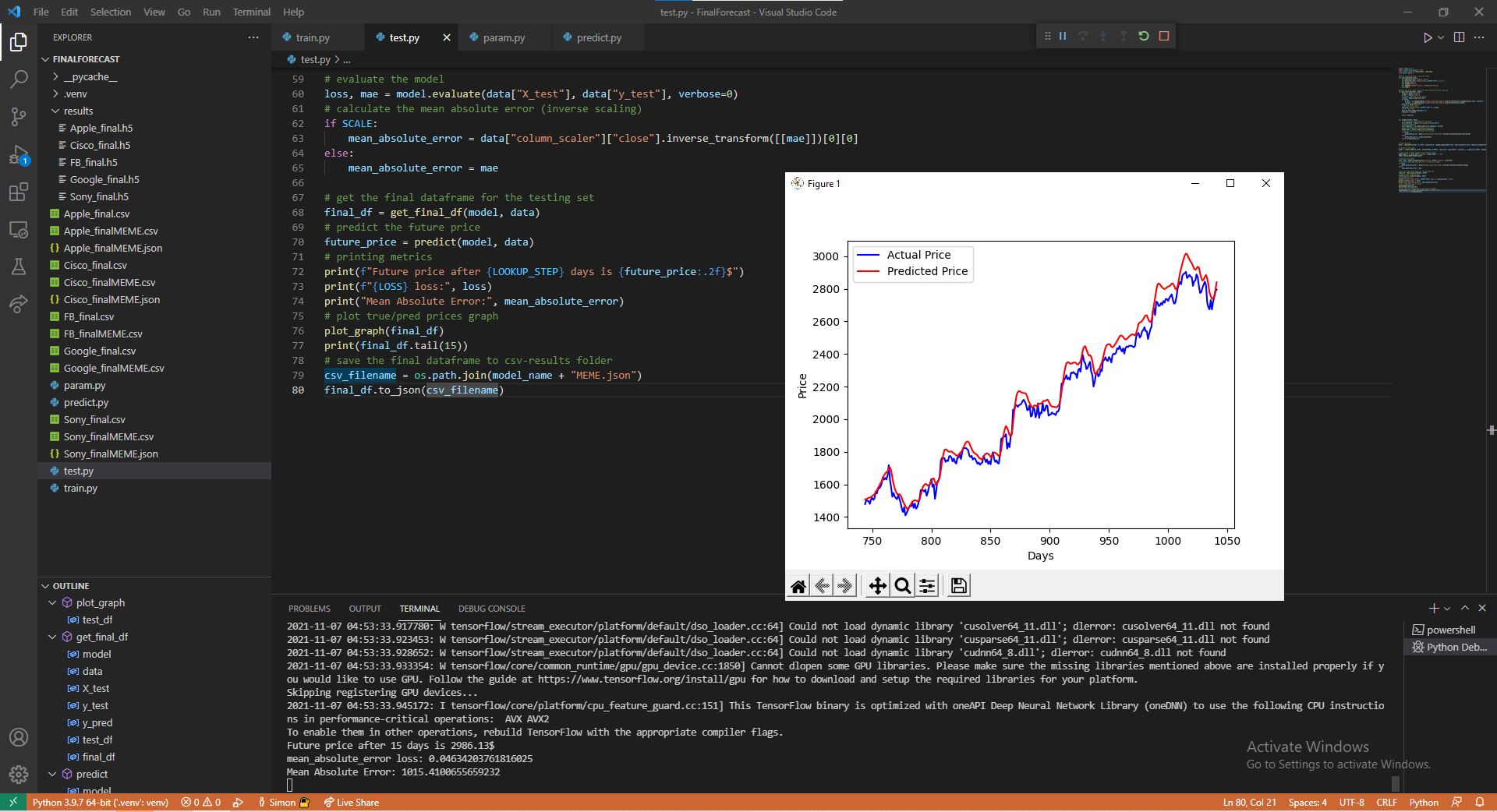Viewport: 1497px width, 812px height.
Task: Expand the __pycache__ folder
Action: pyautogui.click(x=90, y=76)
